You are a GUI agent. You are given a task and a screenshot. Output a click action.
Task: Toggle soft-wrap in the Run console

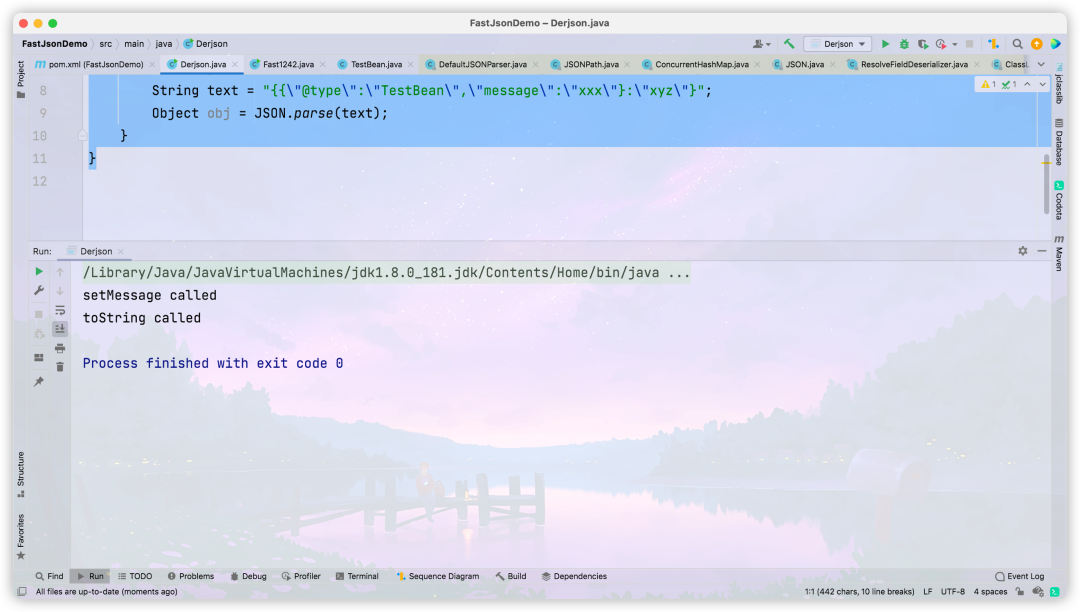pos(60,310)
